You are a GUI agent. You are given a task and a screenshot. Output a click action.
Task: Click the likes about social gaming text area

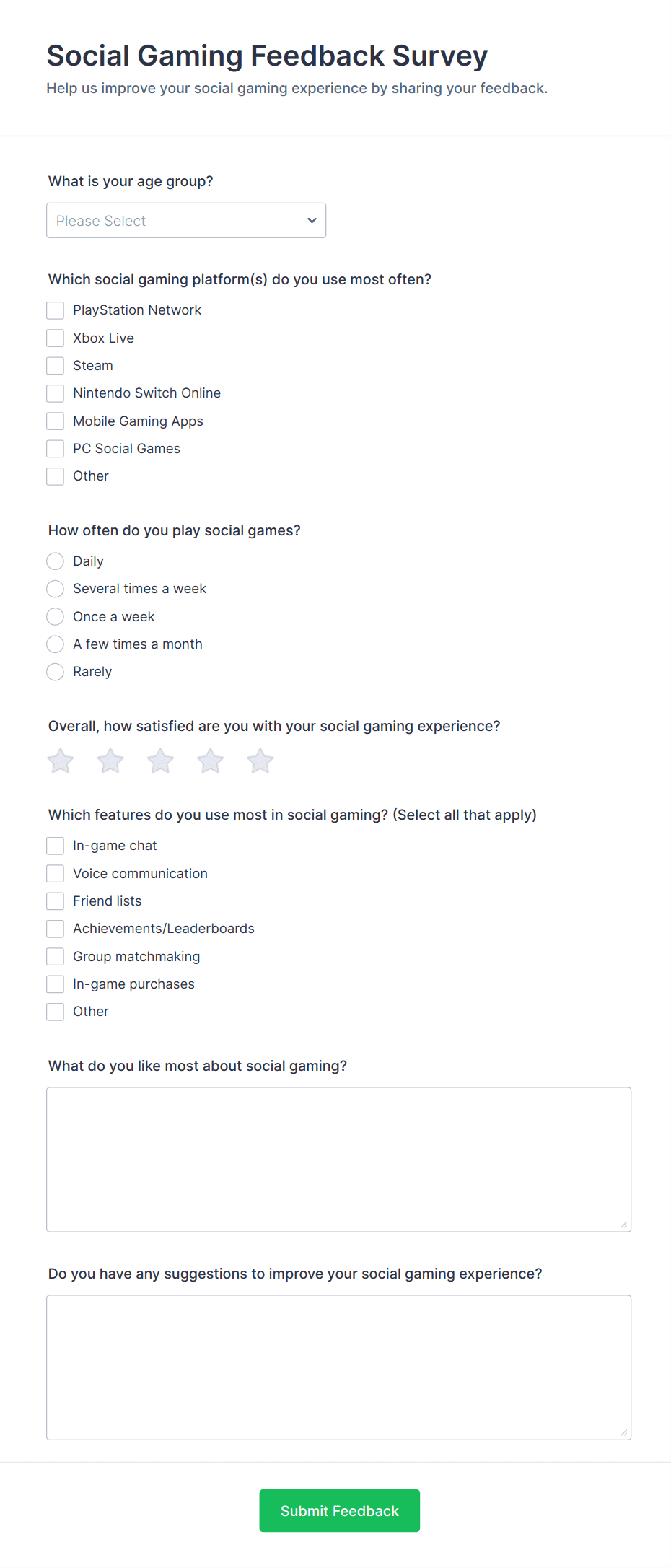pyautogui.click(x=338, y=1158)
